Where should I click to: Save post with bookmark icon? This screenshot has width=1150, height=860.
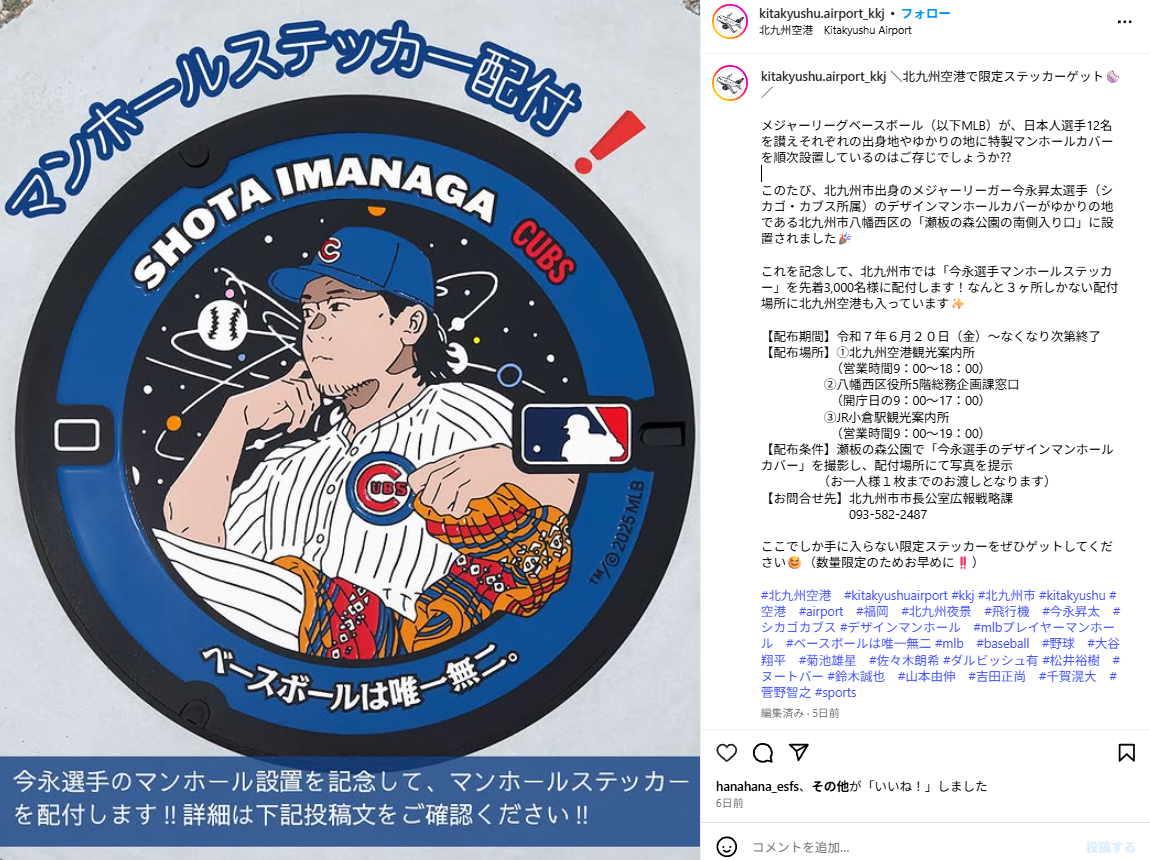point(1127,753)
